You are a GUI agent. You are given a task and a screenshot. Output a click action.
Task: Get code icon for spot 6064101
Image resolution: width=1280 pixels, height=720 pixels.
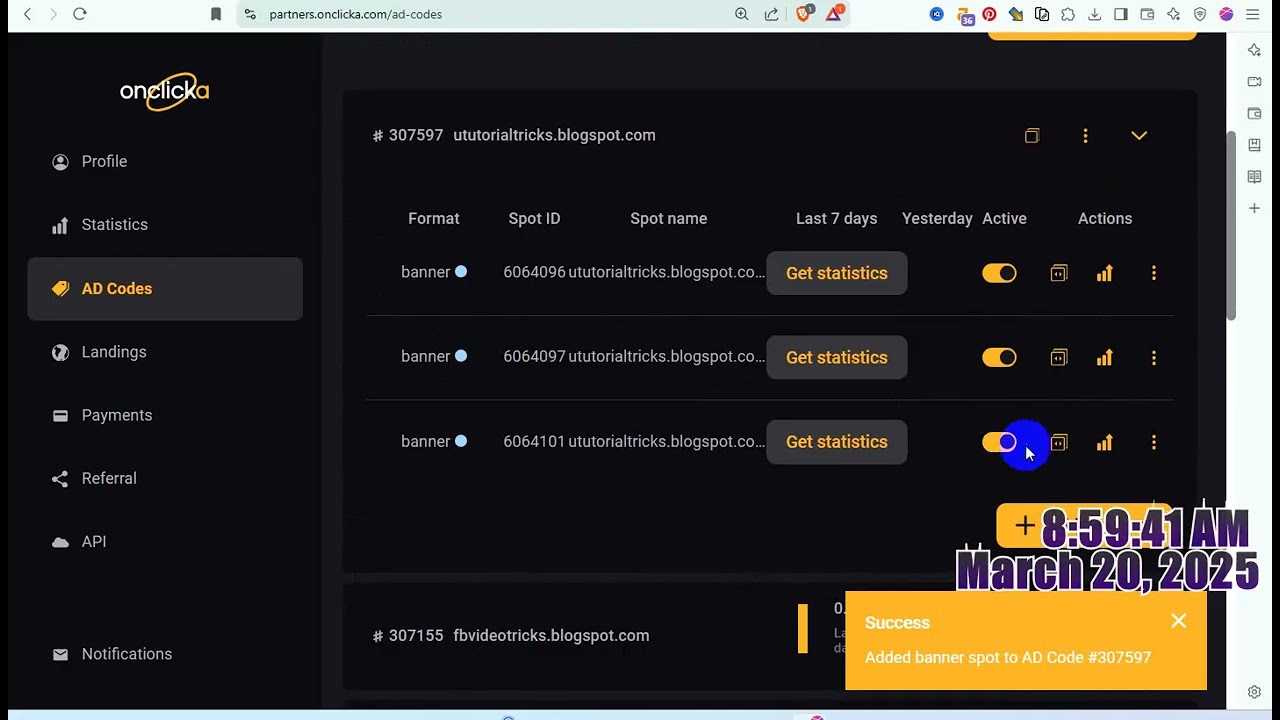[1059, 442]
